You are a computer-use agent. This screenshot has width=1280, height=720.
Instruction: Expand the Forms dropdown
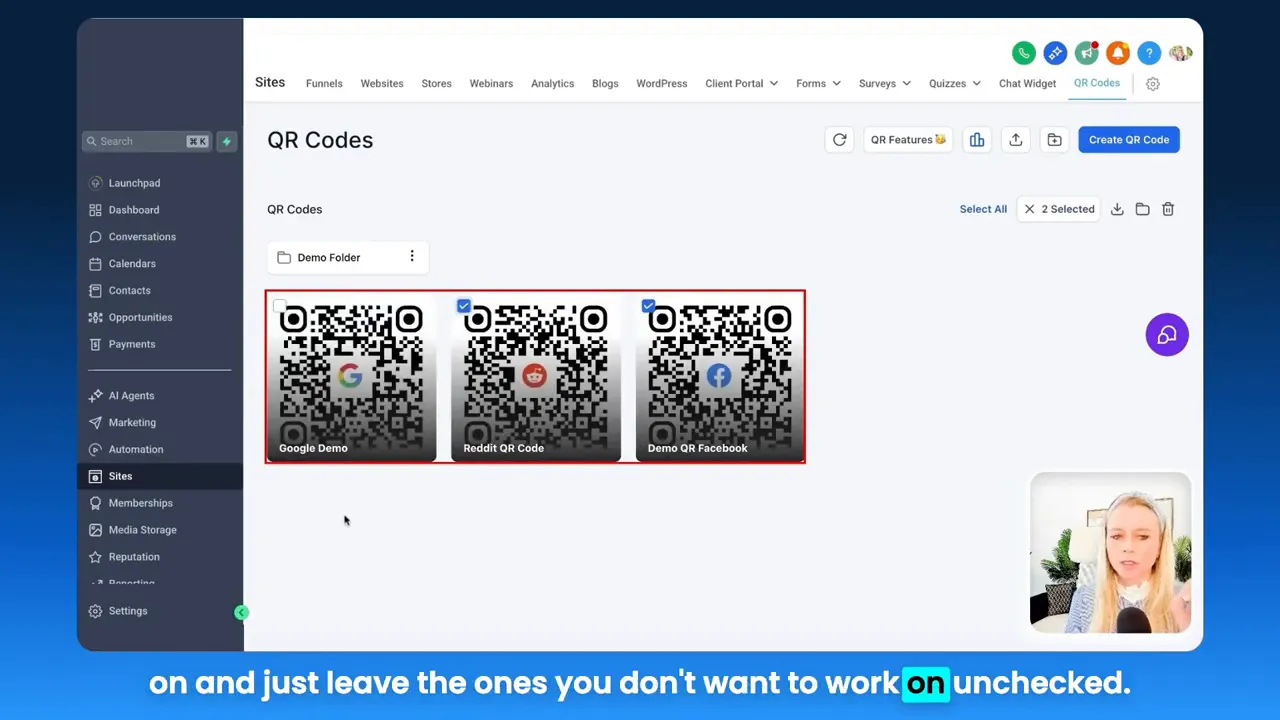point(818,84)
